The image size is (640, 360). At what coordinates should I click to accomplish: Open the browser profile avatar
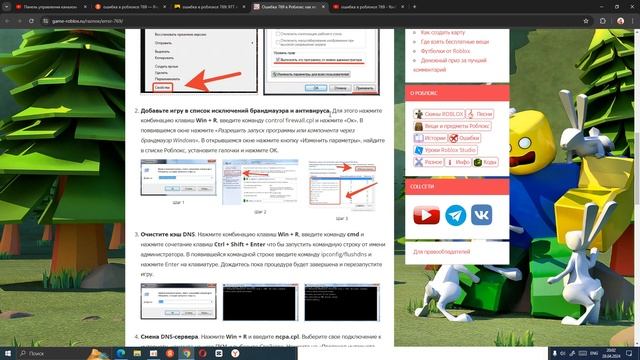point(620,21)
